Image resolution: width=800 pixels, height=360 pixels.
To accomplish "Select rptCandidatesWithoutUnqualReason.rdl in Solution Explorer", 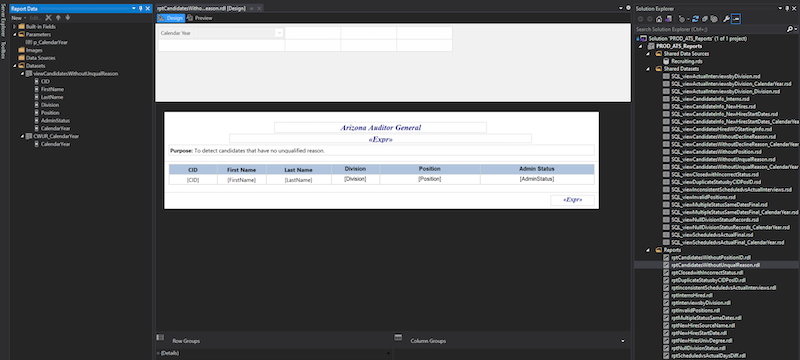I will pyautogui.click(x=715, y=265).
